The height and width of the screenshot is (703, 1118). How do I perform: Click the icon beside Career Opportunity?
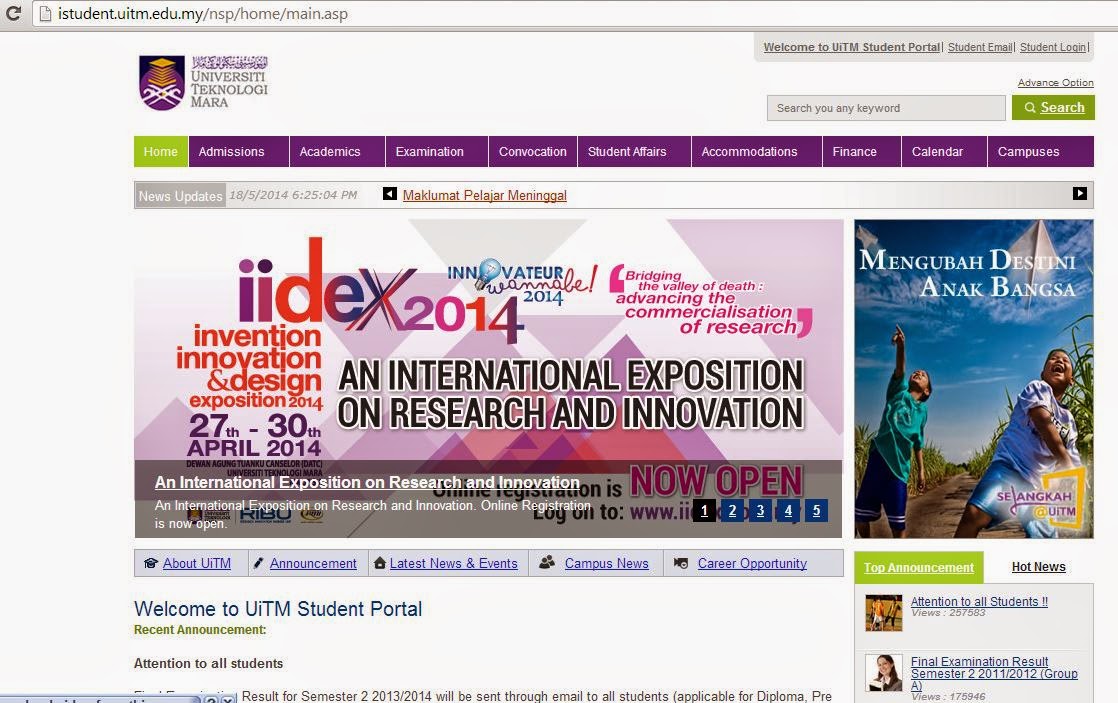pyautogui.click(x=681, y=563)
